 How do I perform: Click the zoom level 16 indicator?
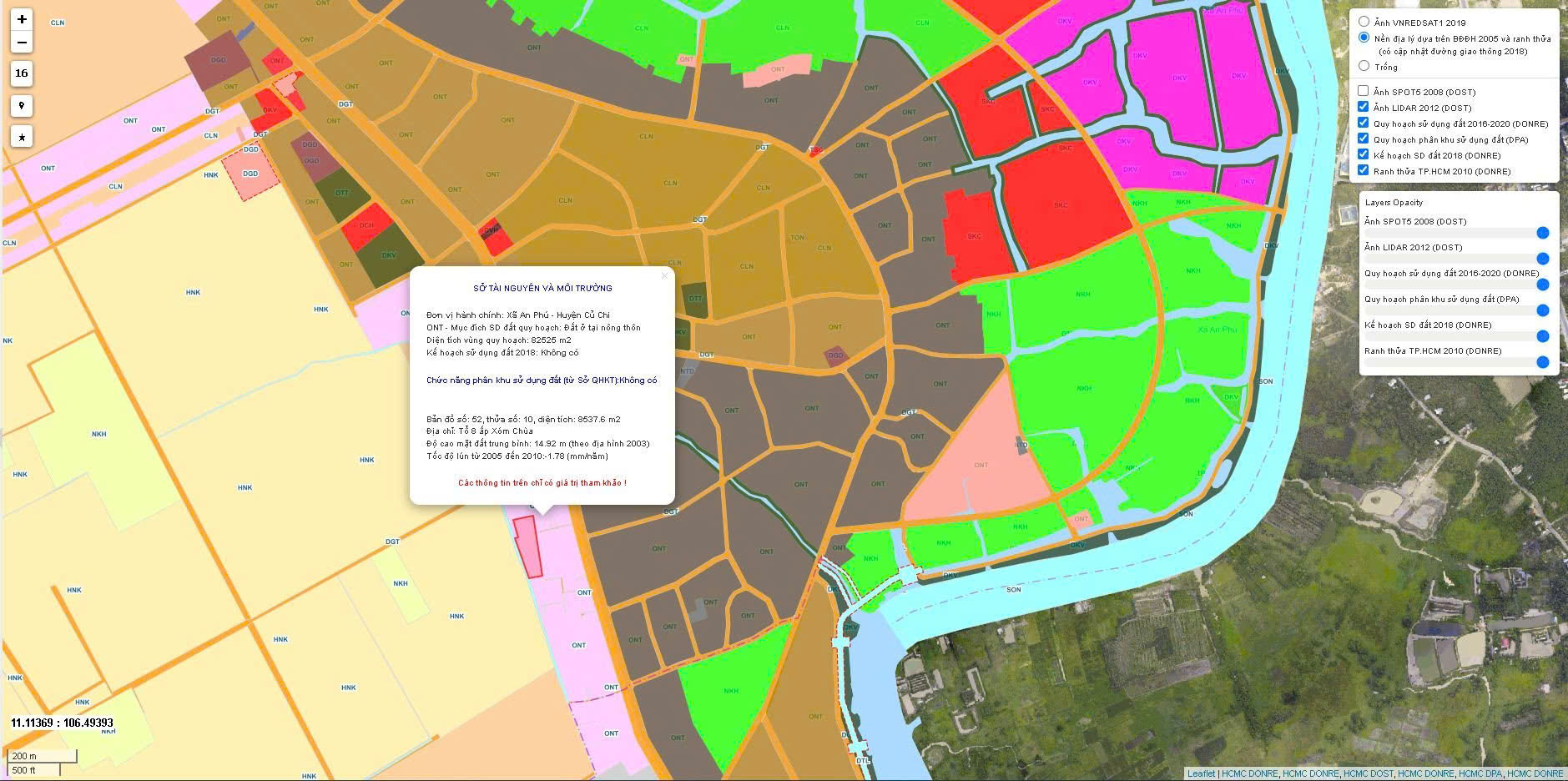(x=22, y=73)
